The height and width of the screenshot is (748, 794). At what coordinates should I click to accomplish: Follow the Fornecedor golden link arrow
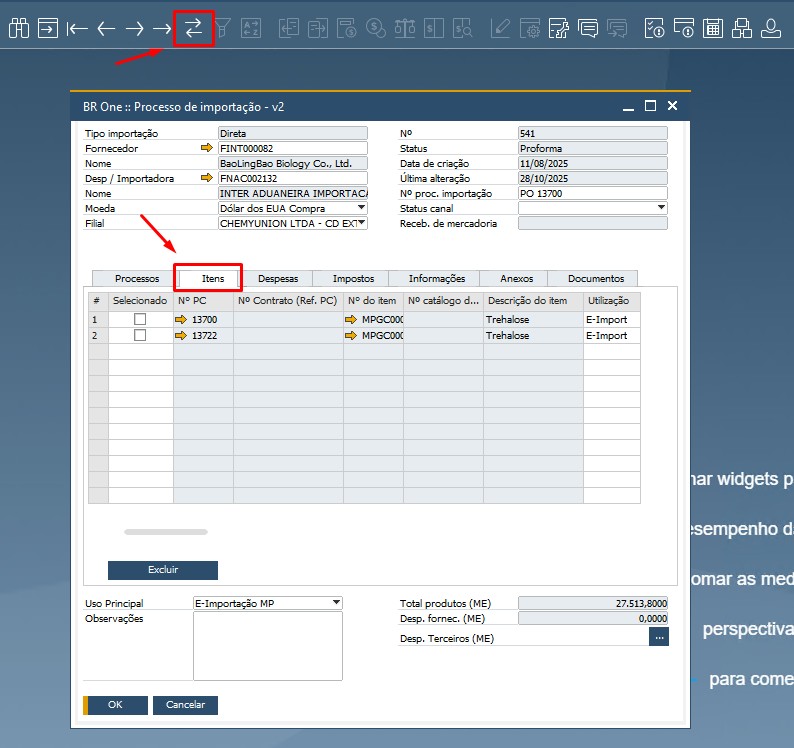pyautogui.click(x=207, y=148)
